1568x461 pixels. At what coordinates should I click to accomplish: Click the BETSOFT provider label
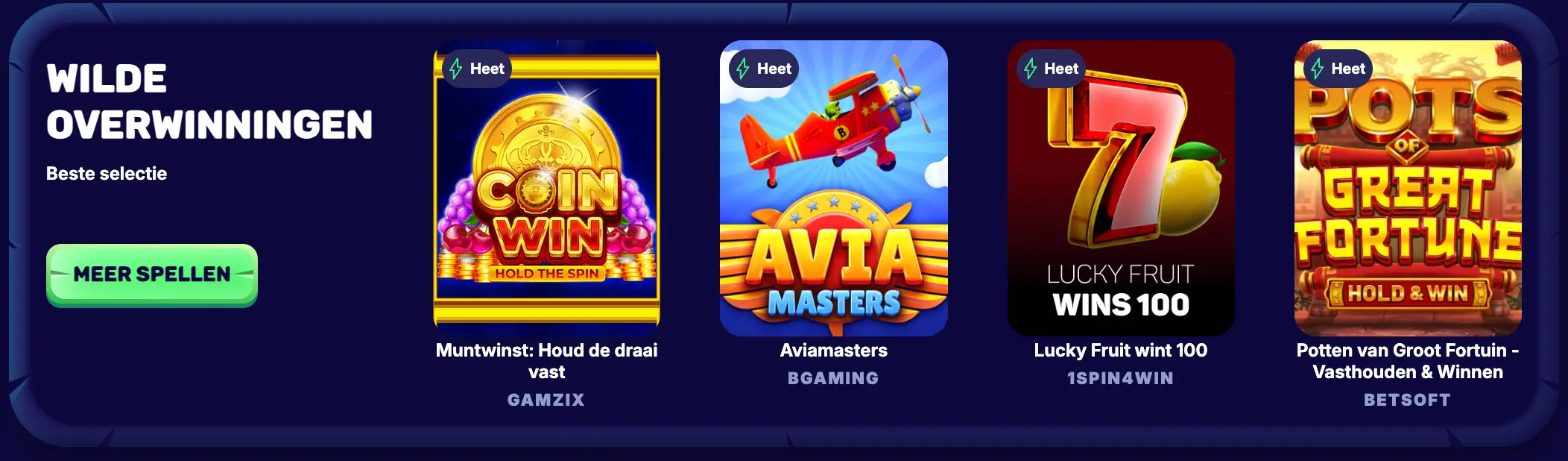tap(1408, 400)
